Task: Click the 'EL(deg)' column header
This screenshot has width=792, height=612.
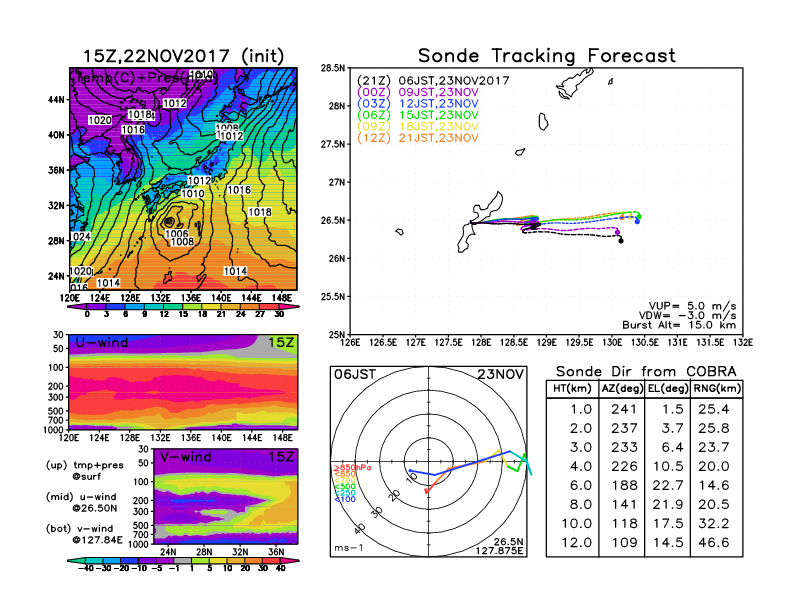Action: point(668,388)
